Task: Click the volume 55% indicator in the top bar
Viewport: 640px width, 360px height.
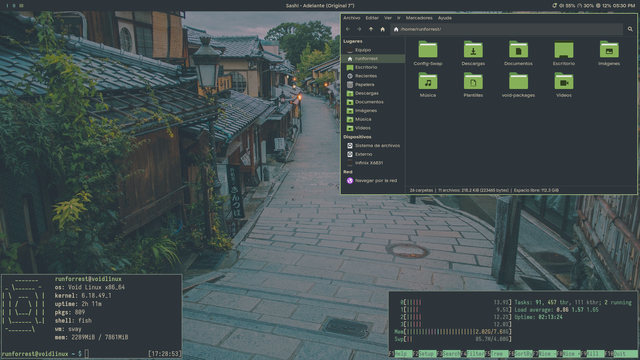Action: (567, 6)
